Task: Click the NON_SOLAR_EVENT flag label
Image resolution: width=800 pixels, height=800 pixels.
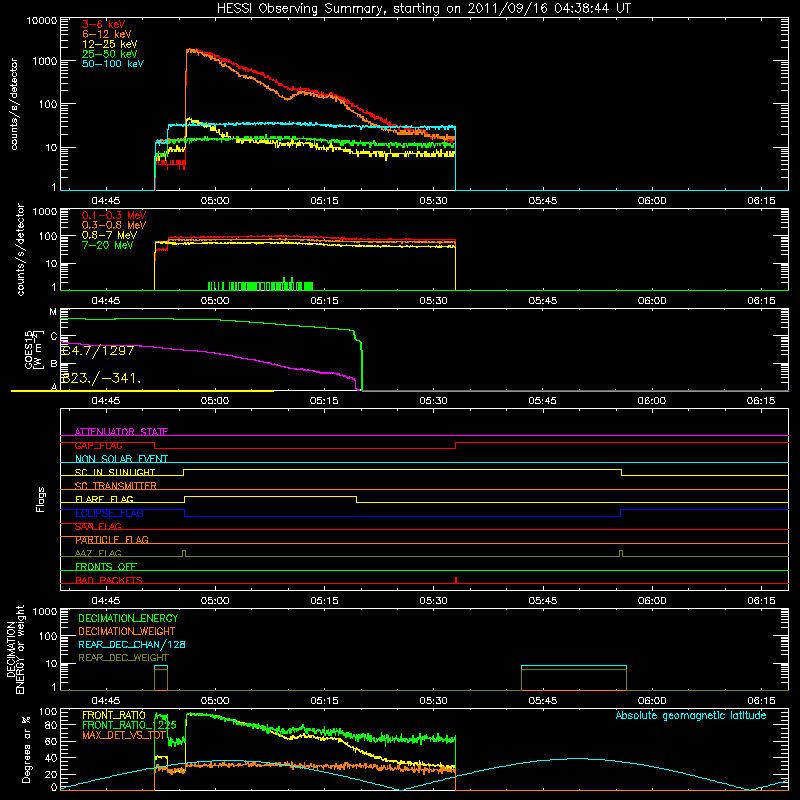Action: (121, 459)
